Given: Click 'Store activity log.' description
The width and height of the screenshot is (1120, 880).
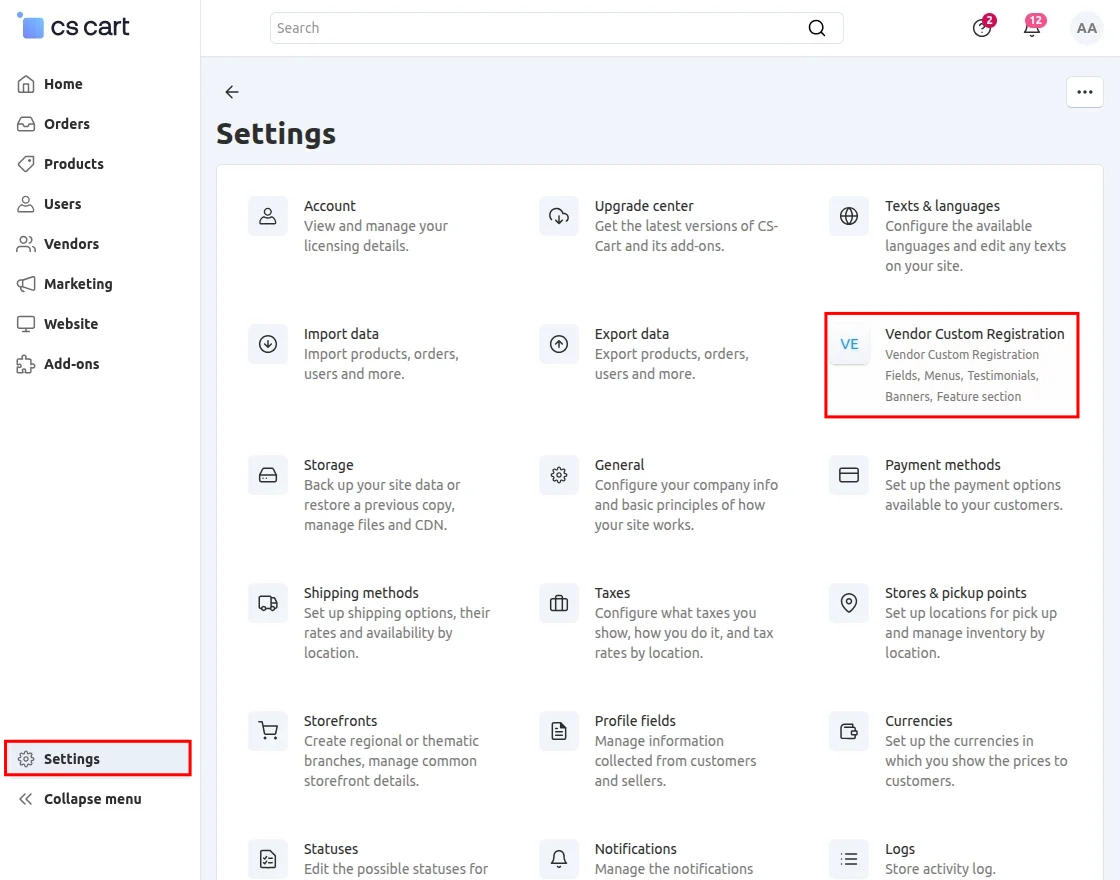Looking at the screenshot, I should click(x=940, y=869).
